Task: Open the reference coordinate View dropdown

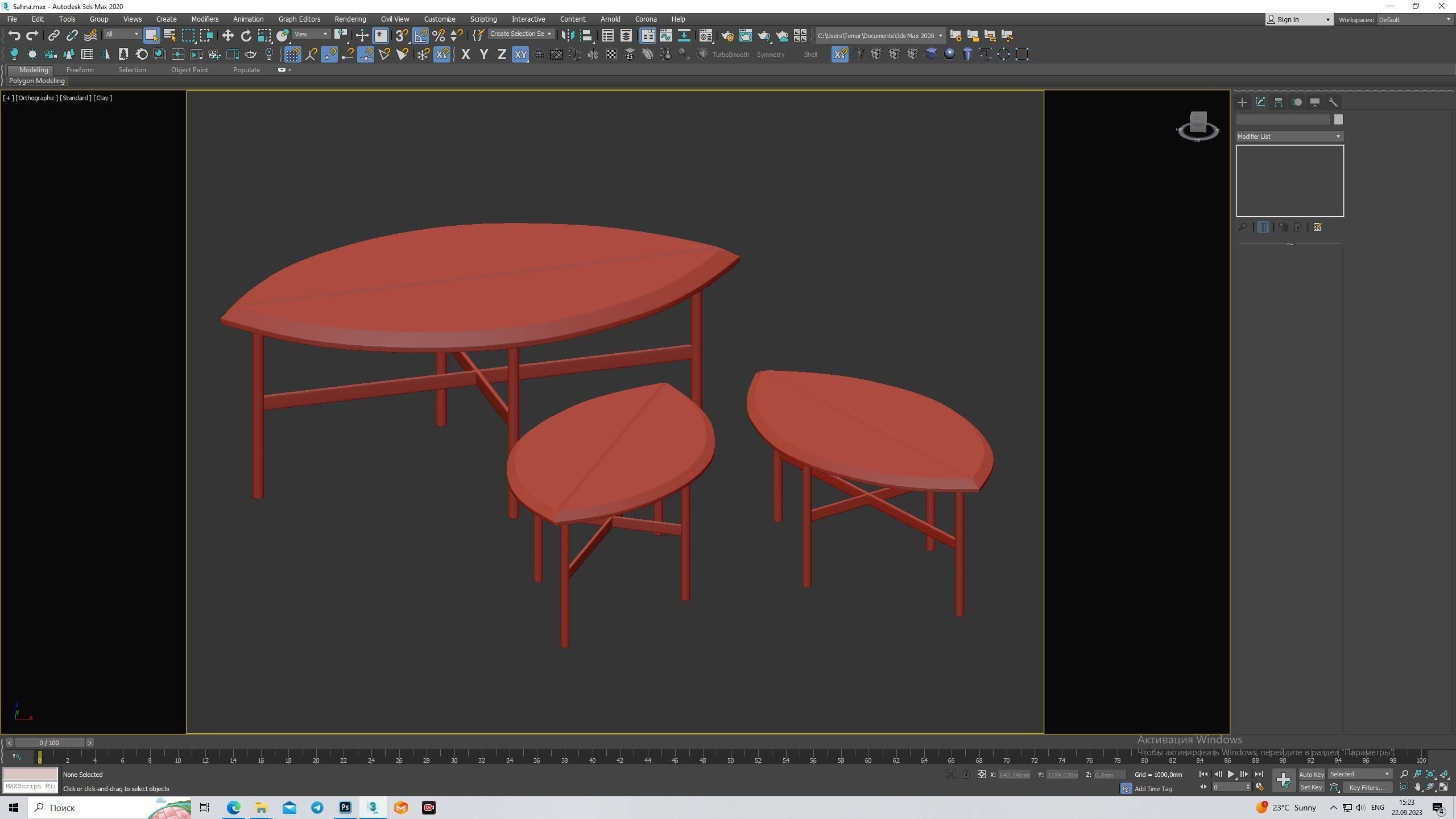Action: point(311,34)
